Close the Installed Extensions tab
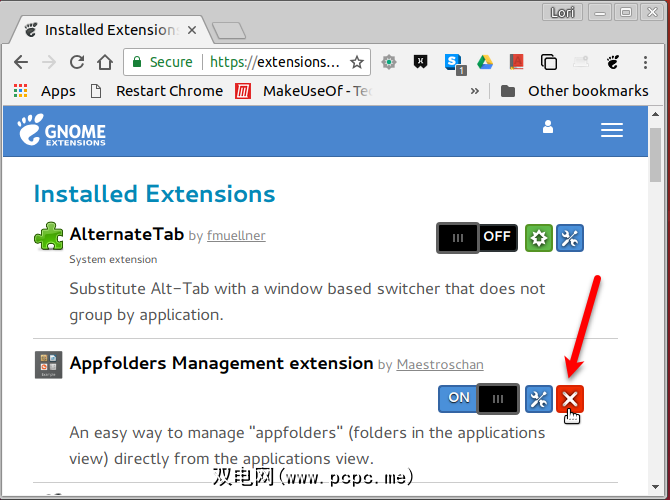 [x=192, y=30]
